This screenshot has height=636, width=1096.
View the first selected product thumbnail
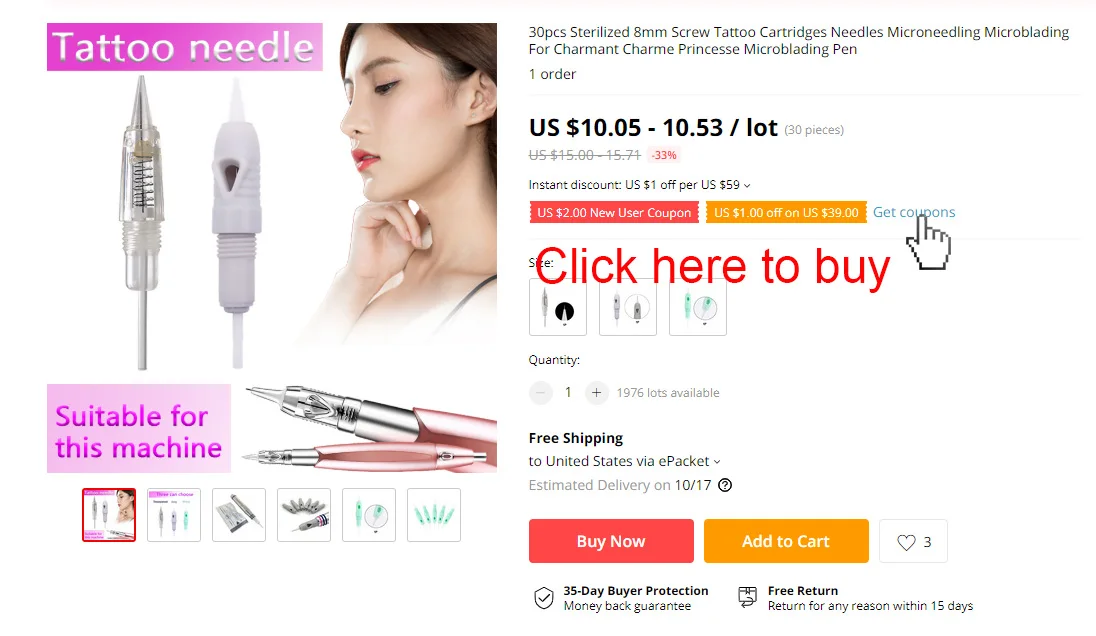pyautogui.click(x=109, y=515)
